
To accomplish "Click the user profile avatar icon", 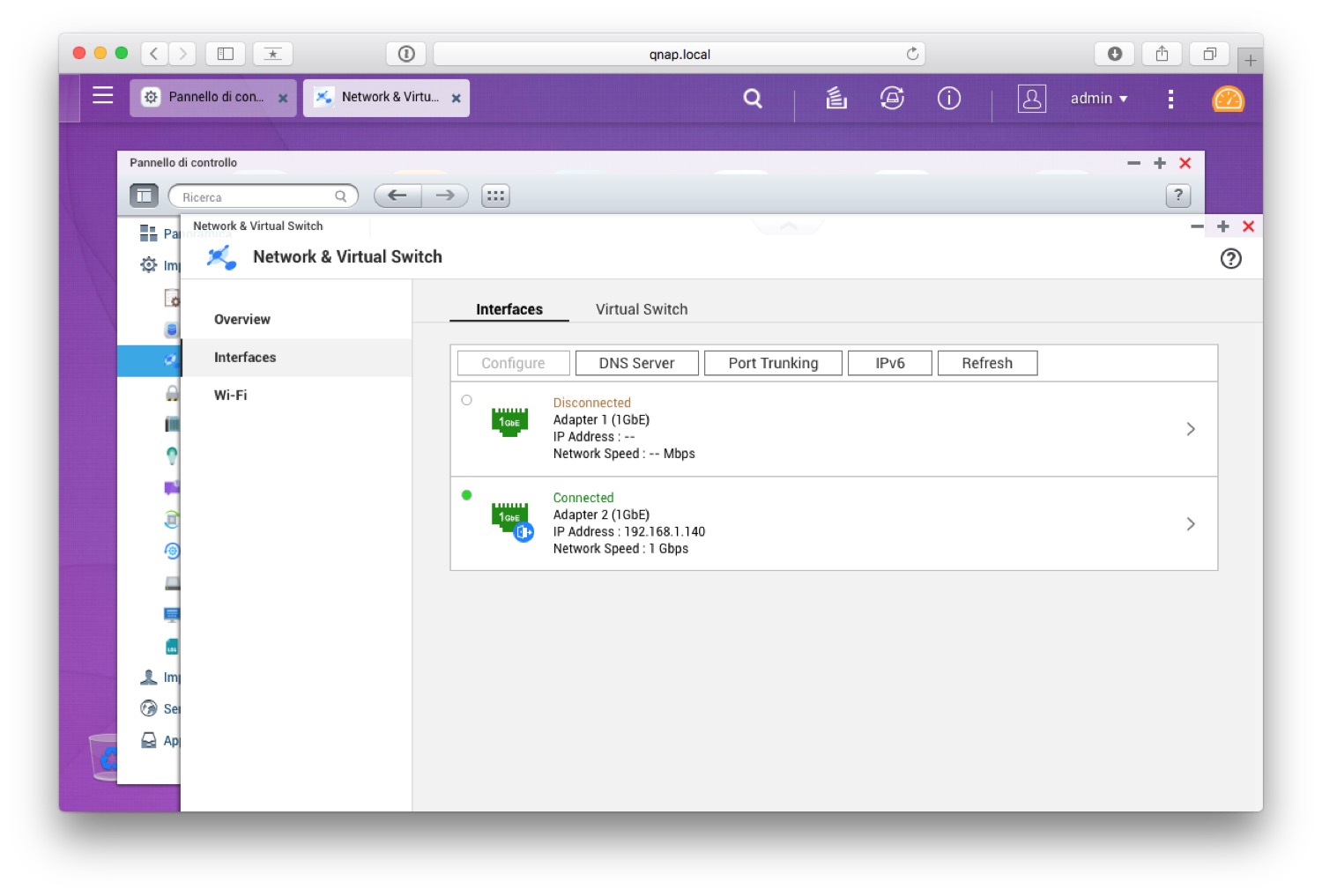I will [x=1032, y=99].
